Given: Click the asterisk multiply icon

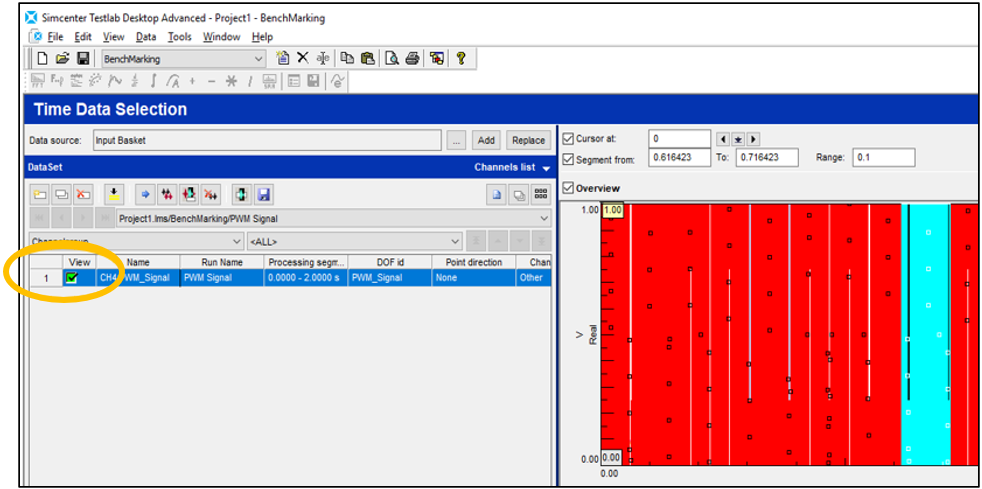Looking at the screenshot, I should pos(232,81).
